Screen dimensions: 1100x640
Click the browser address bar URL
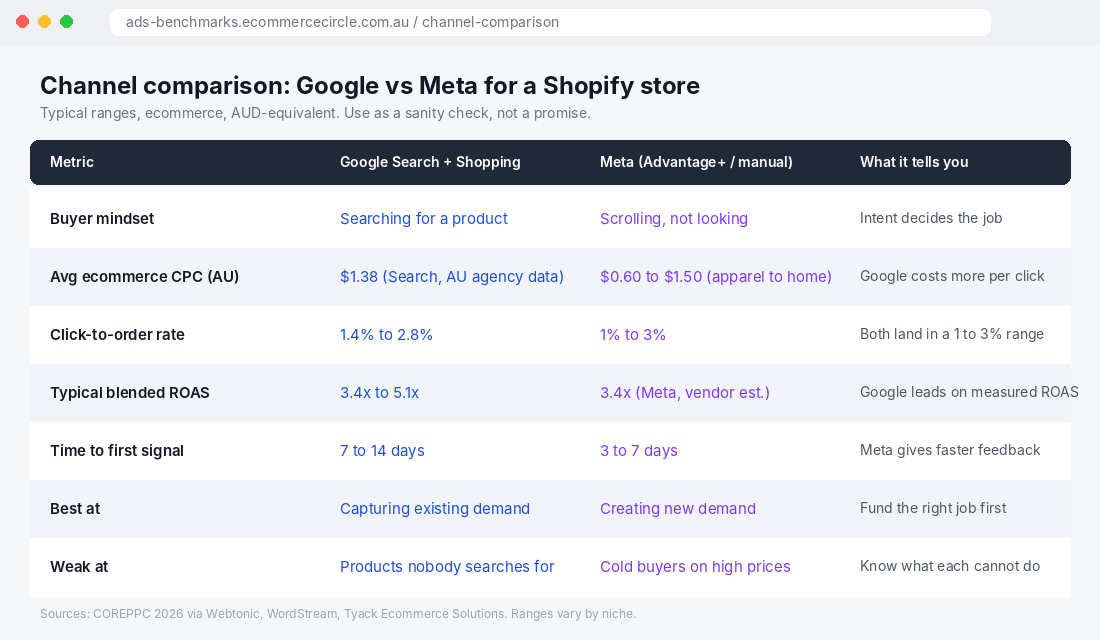342,22
